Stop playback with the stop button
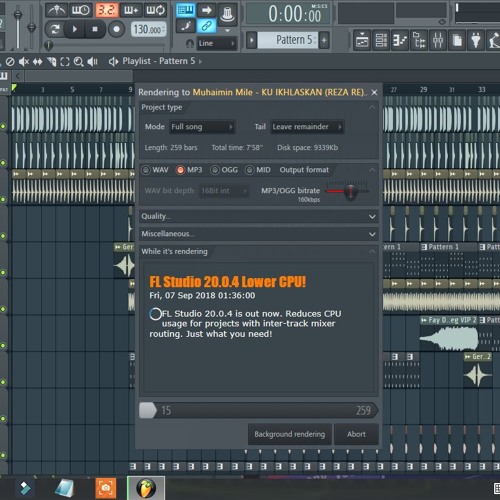 [x=95, y=29]
